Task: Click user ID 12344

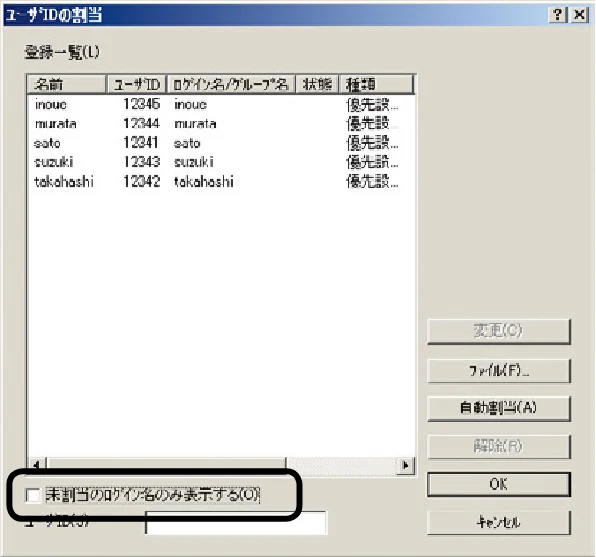Action: (141, 124)
